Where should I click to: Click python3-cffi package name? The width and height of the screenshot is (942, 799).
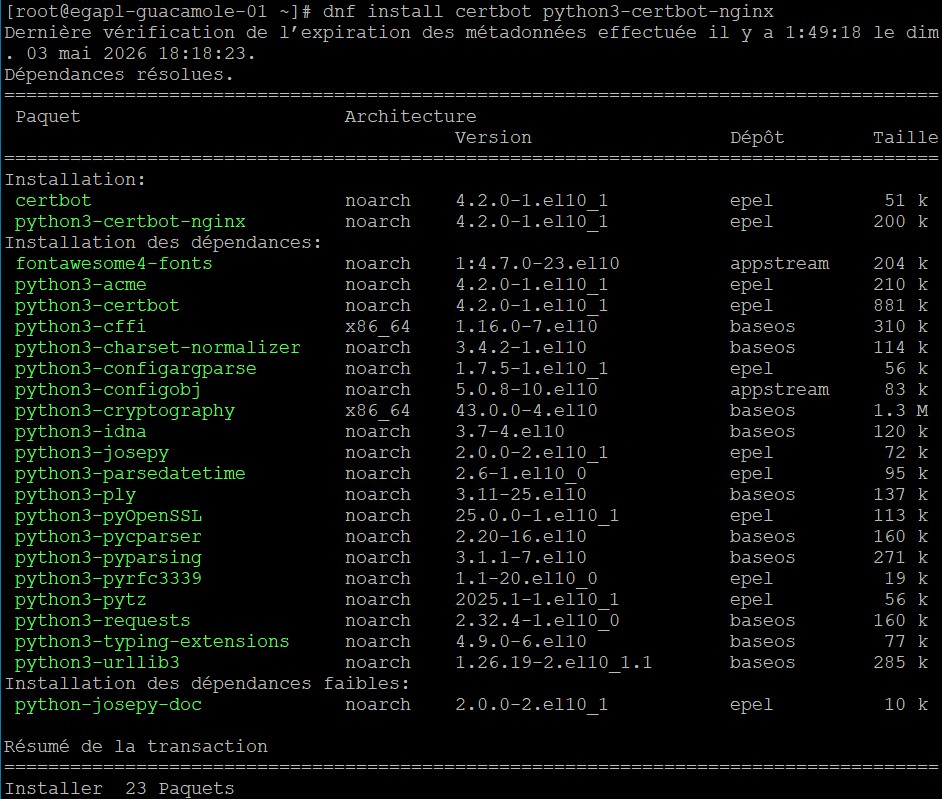[81, 327]
